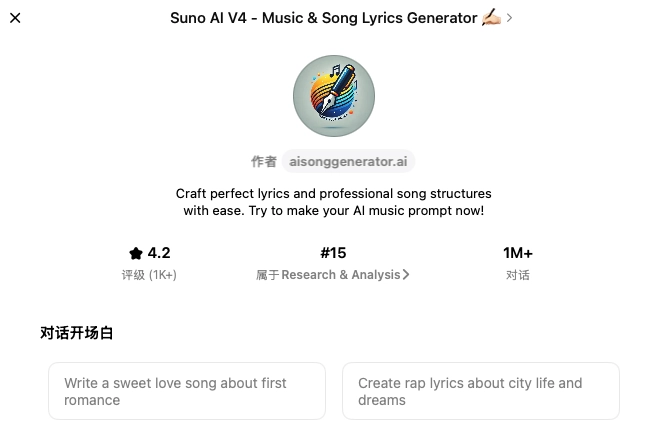
Task: Click the Suno AI V4 title text
Action: coord(323,18)
